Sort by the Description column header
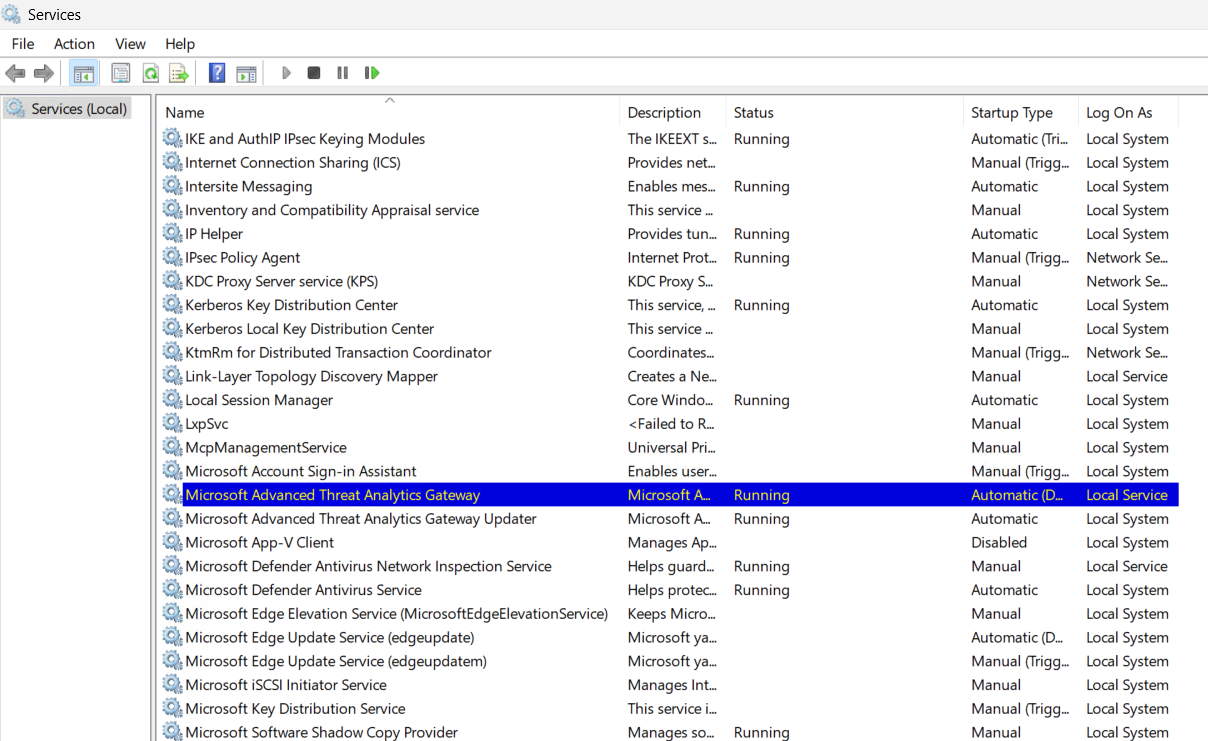Image resolution: width=1208 pixels, height=741 pixels. tap(672, 112)
